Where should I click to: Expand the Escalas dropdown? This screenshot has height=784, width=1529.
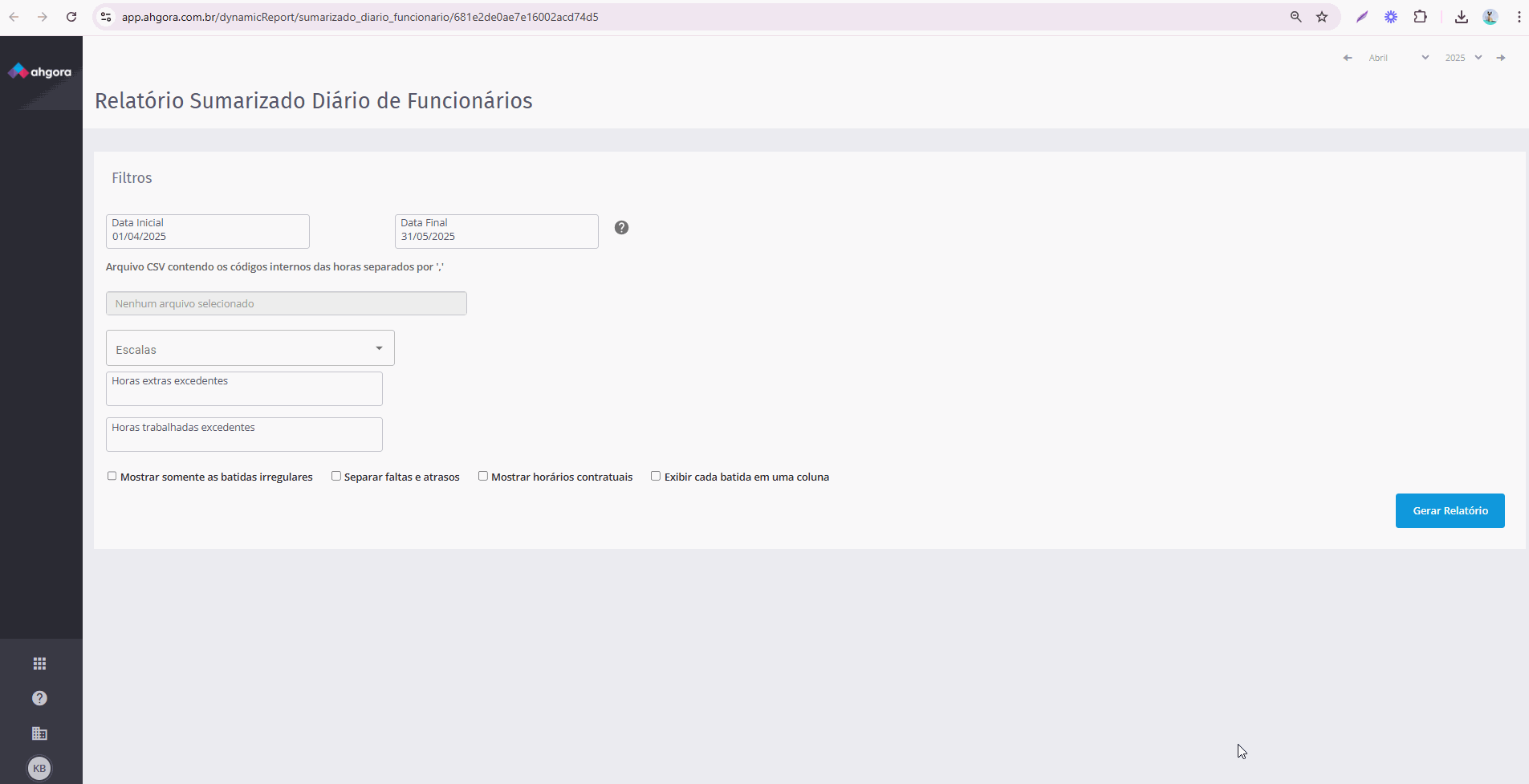[x=250, y=348]
